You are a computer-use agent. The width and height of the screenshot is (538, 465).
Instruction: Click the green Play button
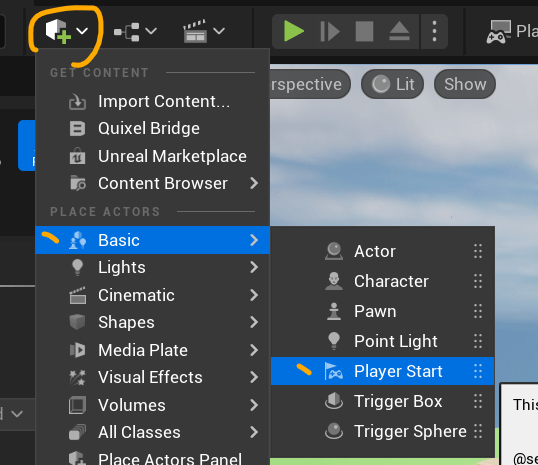[x=294, y=31]
